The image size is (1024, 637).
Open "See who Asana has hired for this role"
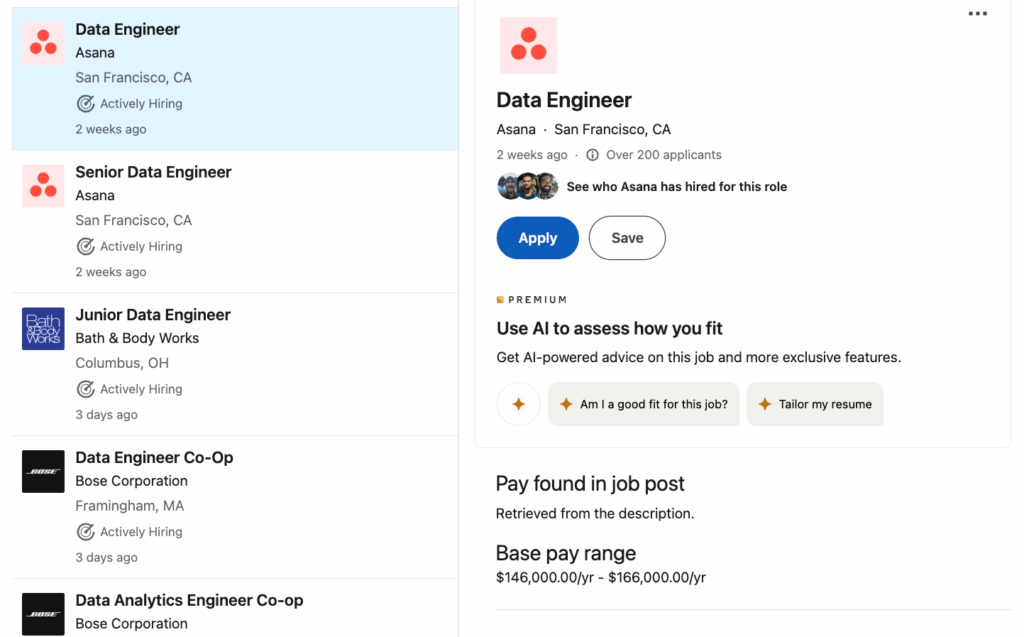click(x=677, y=187)
